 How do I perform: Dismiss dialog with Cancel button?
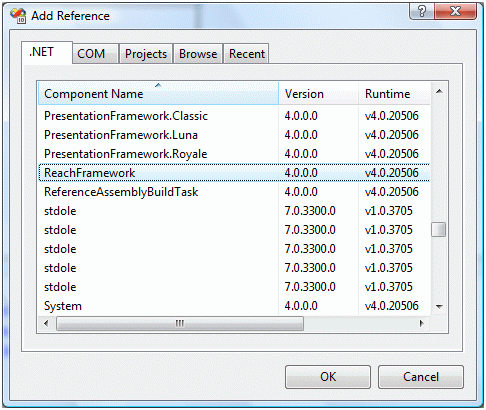click(x=421, y=377)
